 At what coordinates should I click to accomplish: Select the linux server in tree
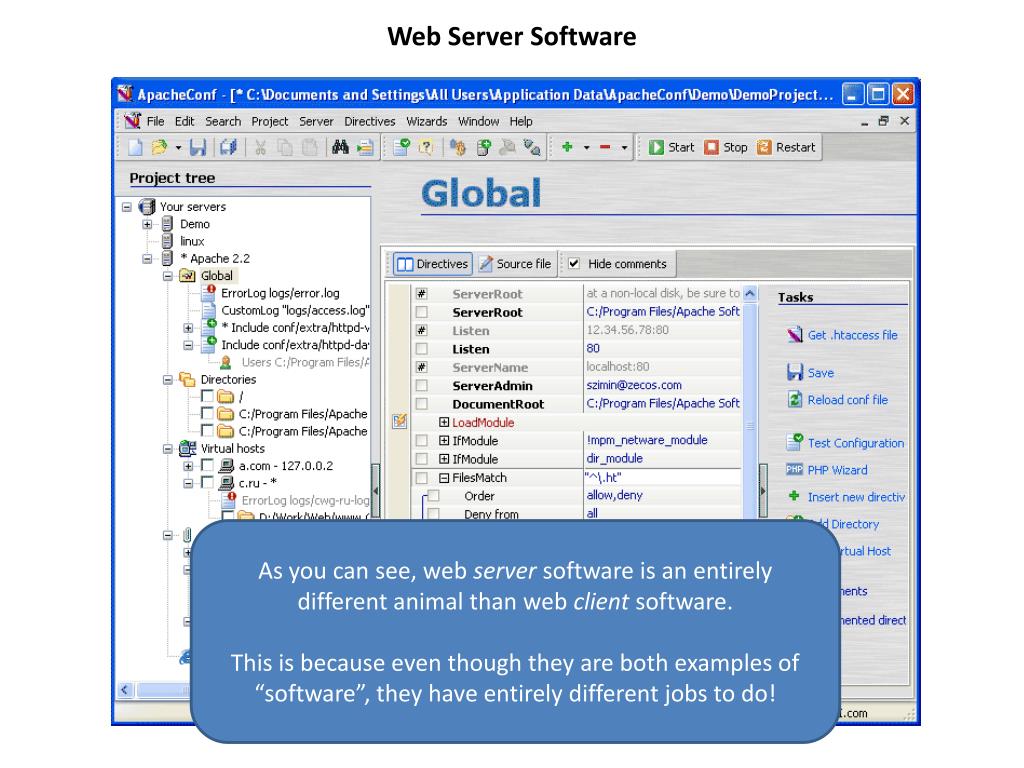192,241
